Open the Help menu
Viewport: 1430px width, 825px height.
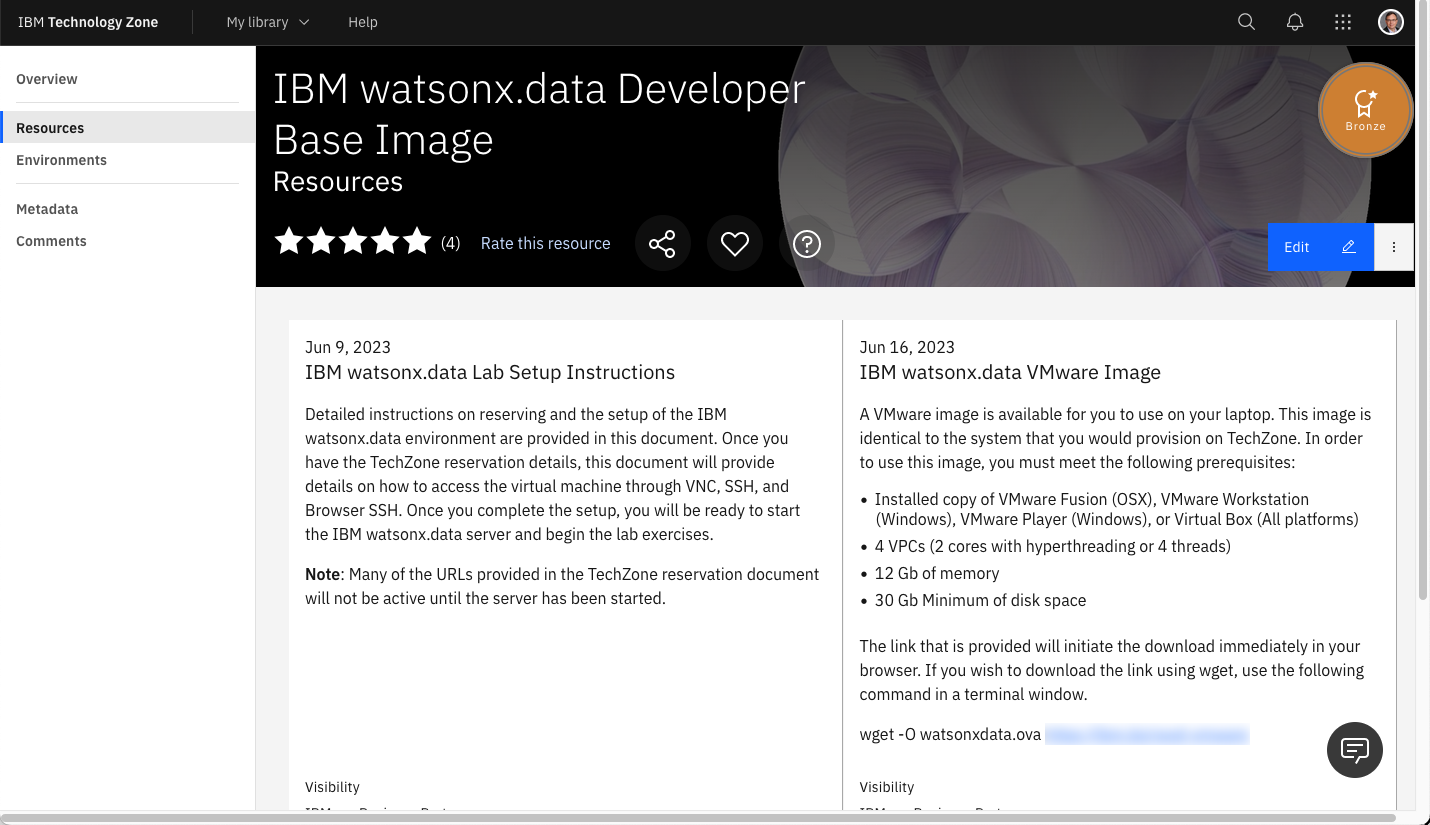363,22
